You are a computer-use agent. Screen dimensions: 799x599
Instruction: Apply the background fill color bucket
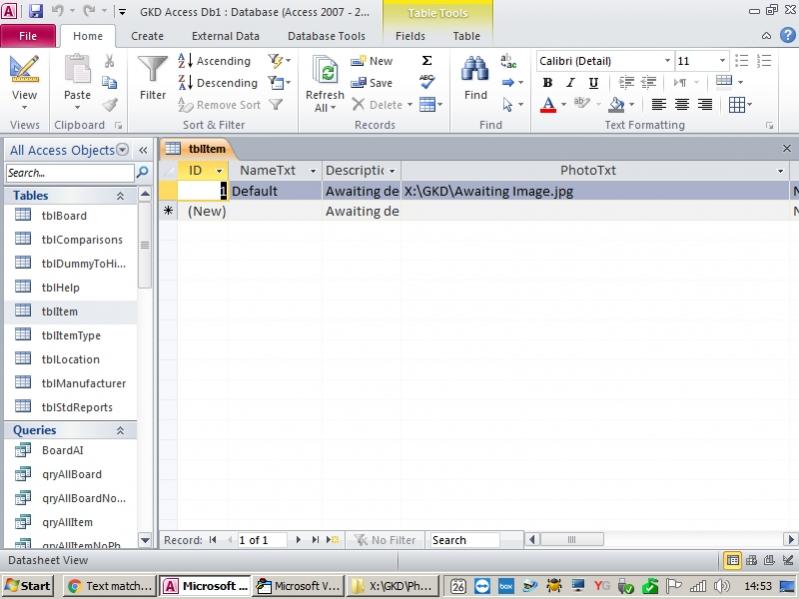point(617,104)
